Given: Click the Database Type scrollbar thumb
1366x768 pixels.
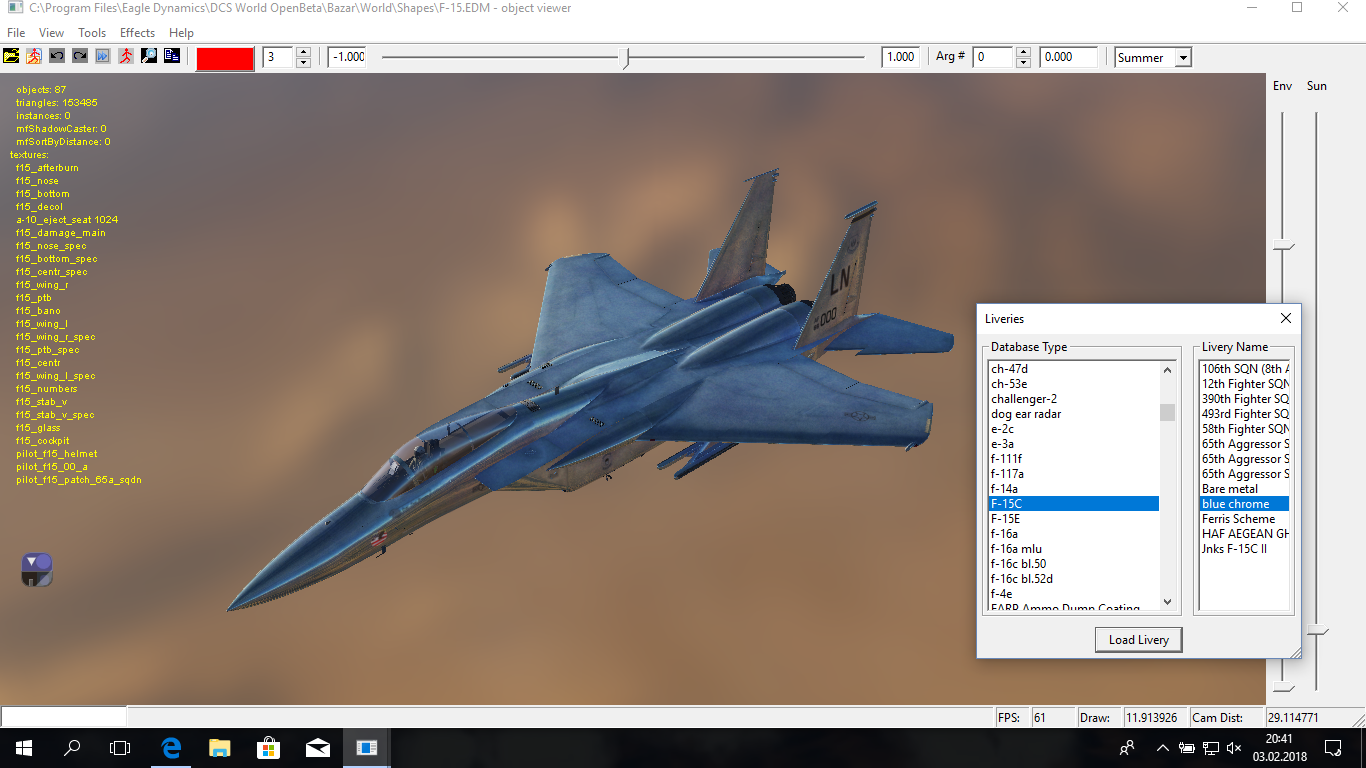Looking at the screenshot, I should coord(1167,412).
